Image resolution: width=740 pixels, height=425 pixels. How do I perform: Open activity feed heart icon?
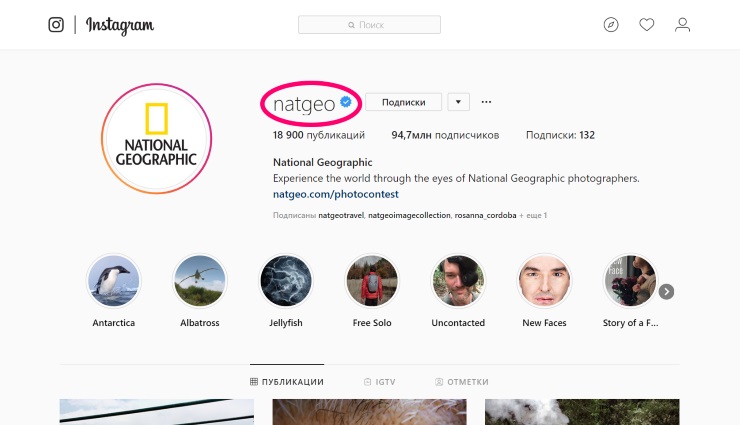coord(647,24)
